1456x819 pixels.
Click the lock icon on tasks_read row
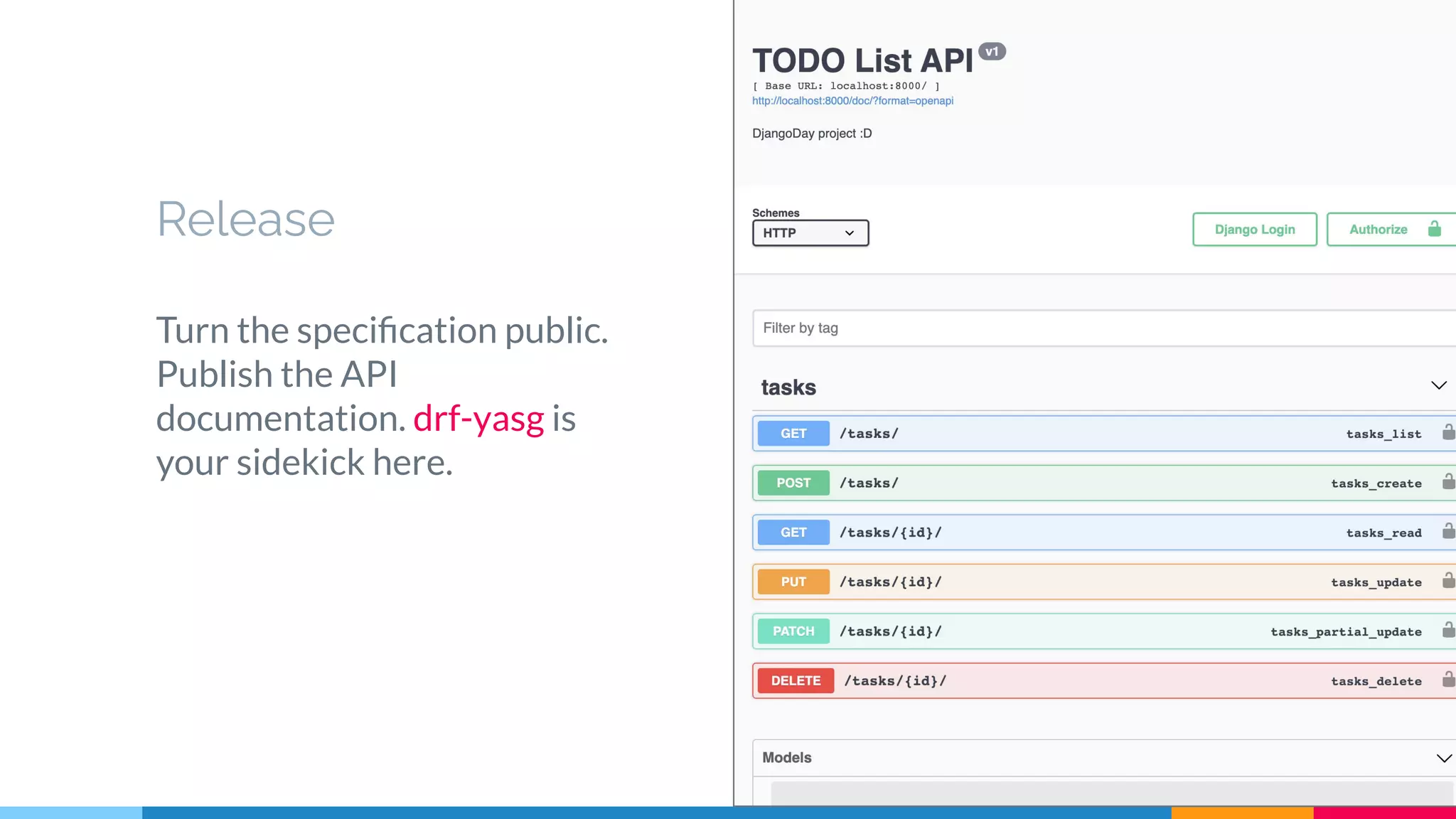click(x=1448, y=530)
